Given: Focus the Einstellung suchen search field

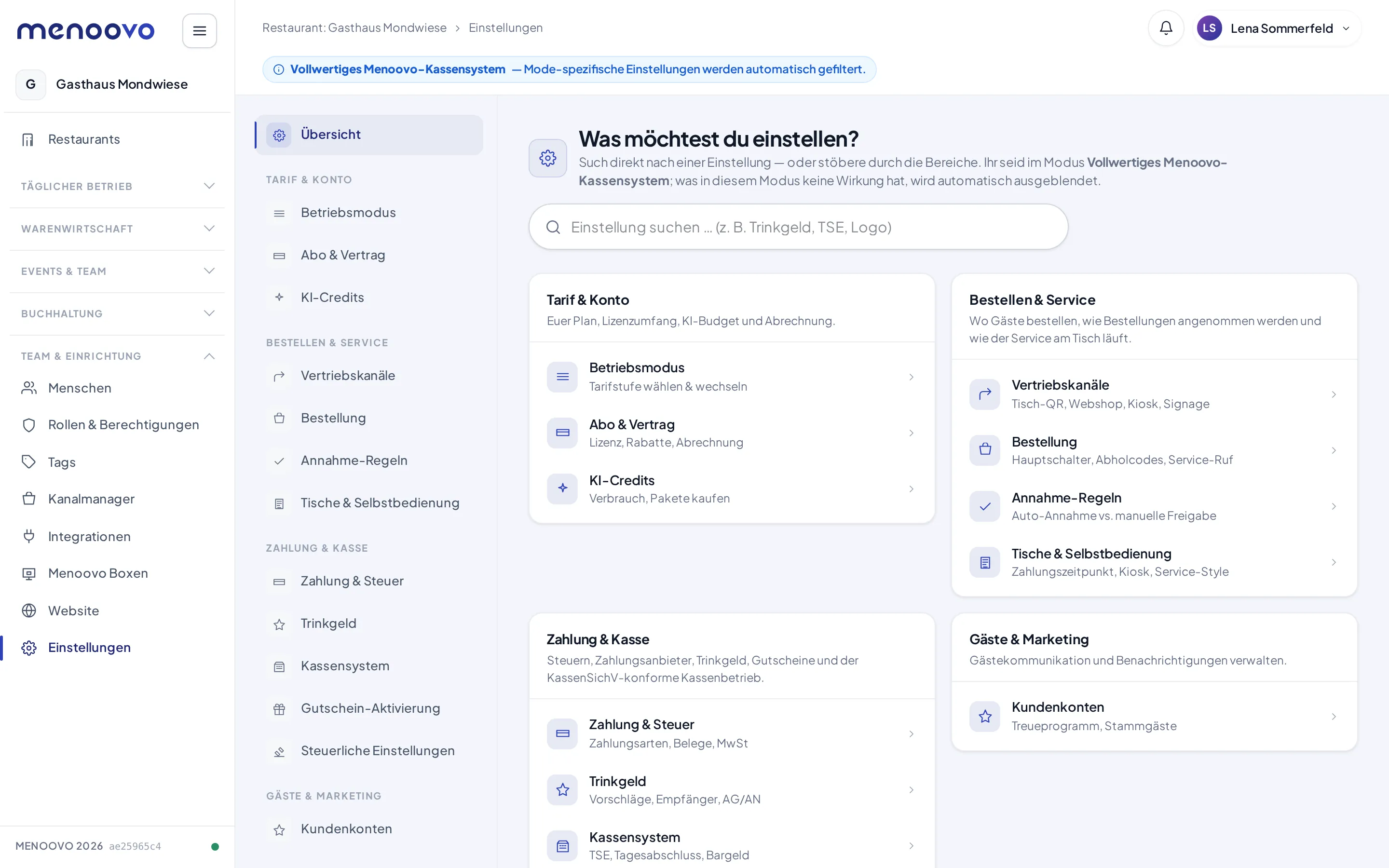Looking at the screenshot, I should tap(798, 227).
